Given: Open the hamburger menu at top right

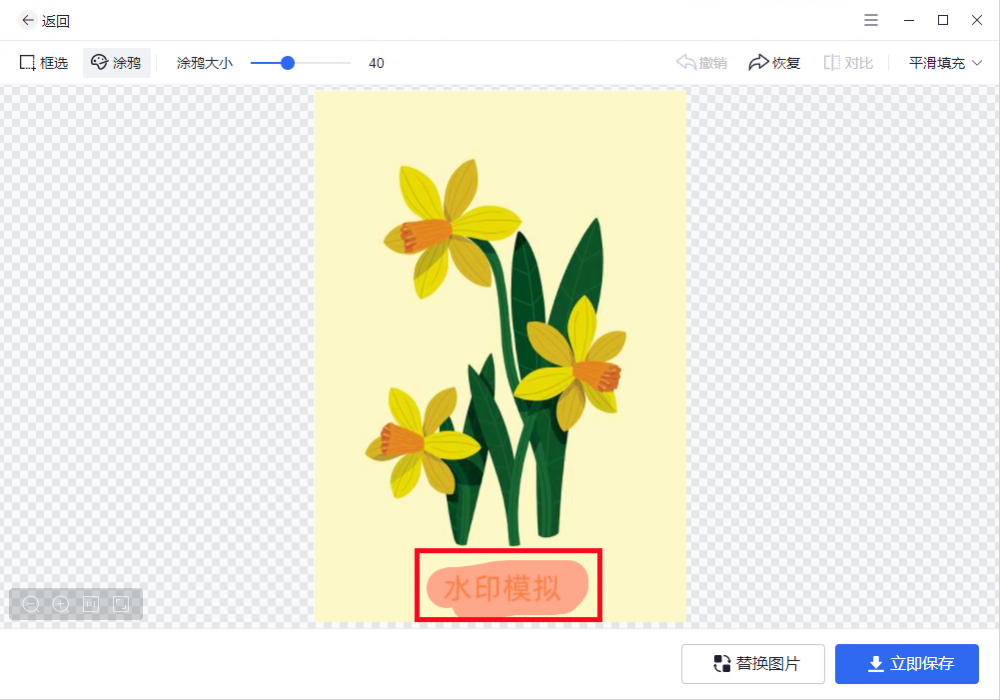Looking at the screenshot, I should point(871,19).
